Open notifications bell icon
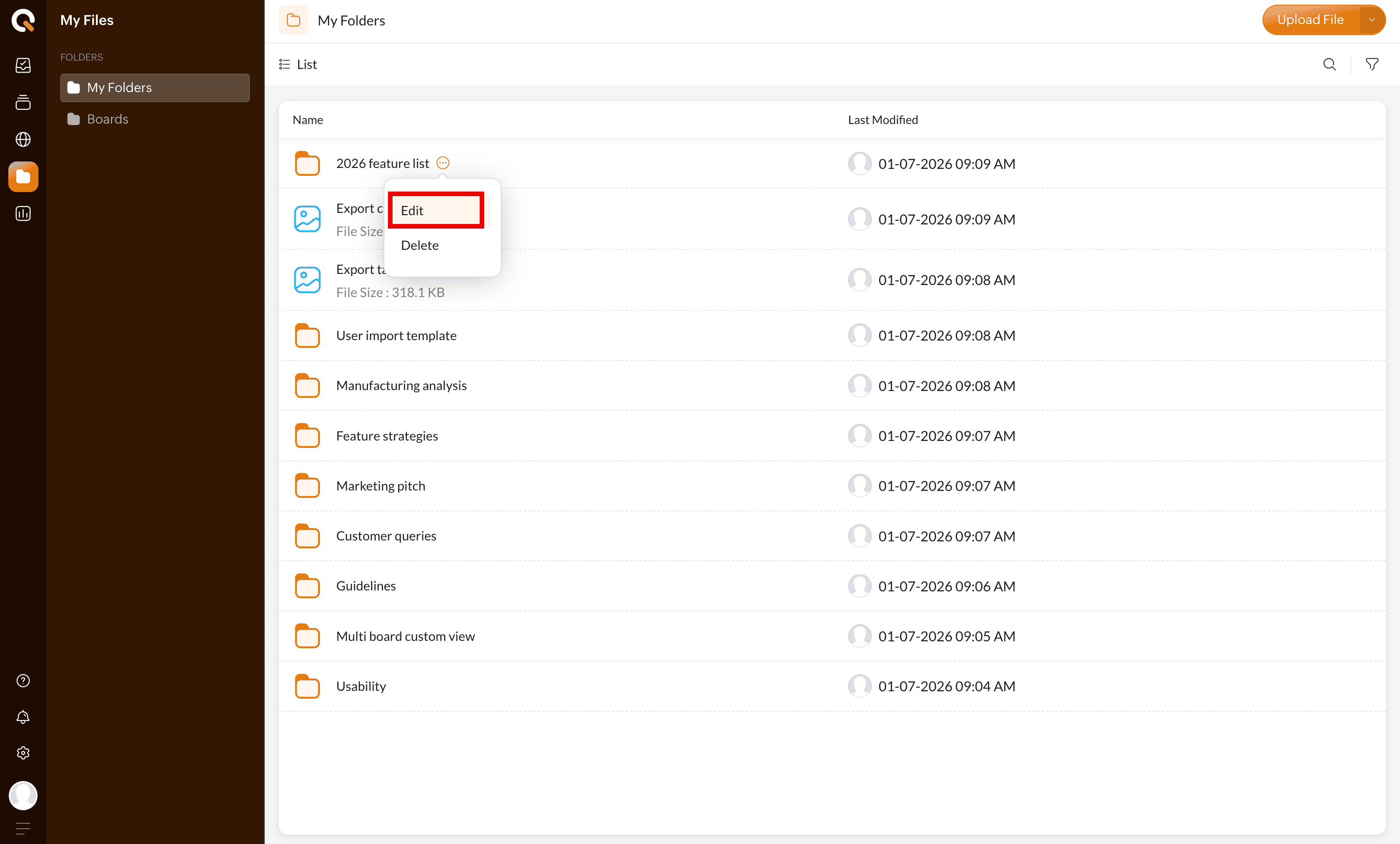 23,717
